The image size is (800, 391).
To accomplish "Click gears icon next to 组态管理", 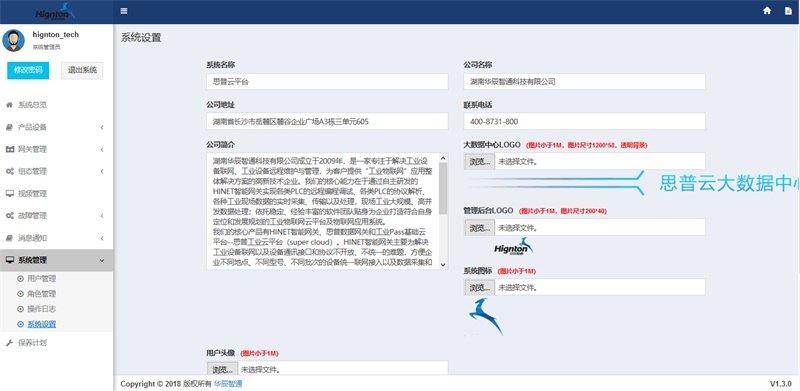I will click(9, 172).
